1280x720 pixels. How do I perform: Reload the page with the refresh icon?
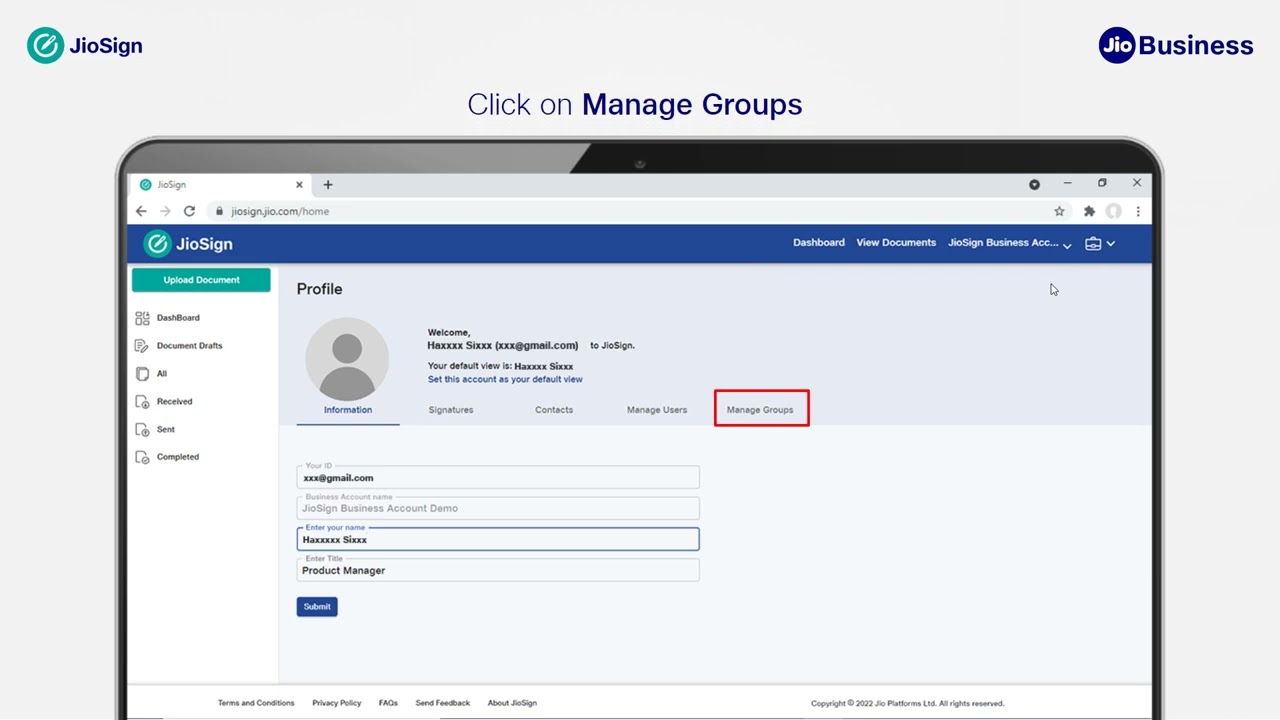[189, 211]
